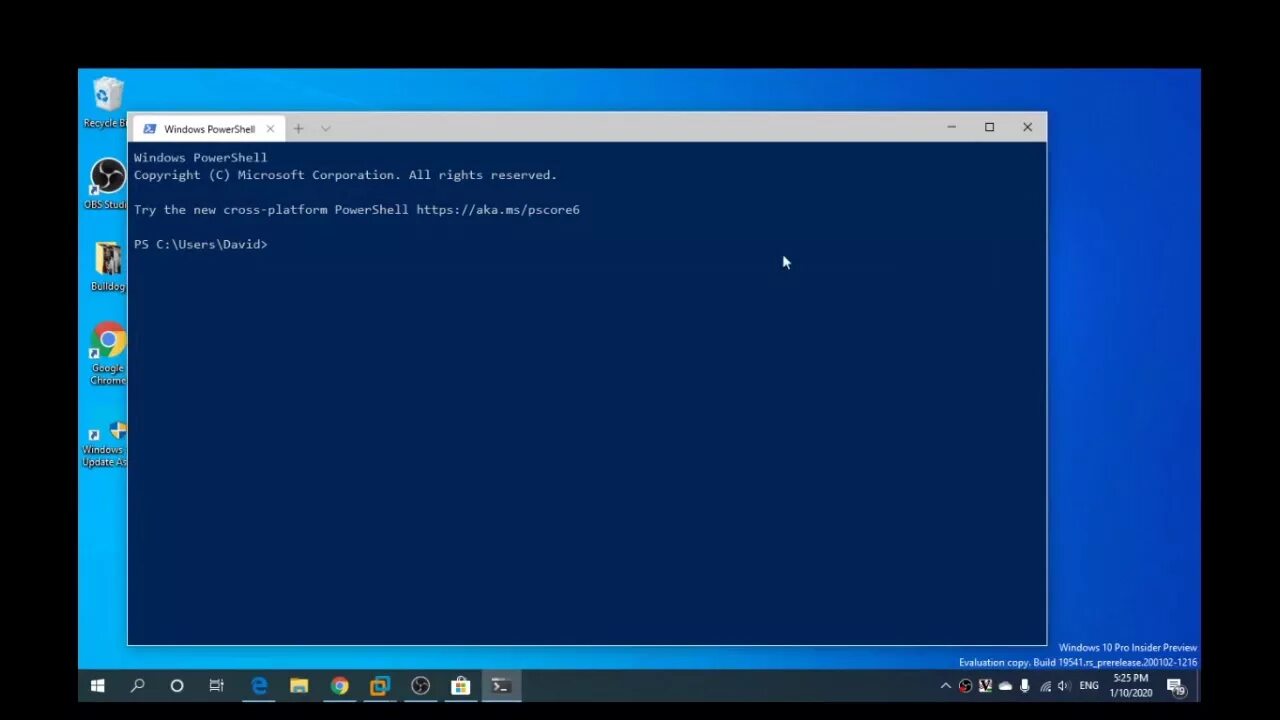Open Task View on taskbar
Image resolution: width=1280 pixels, height=720 pixels.
pyautogui.click(x=217, y=686)
